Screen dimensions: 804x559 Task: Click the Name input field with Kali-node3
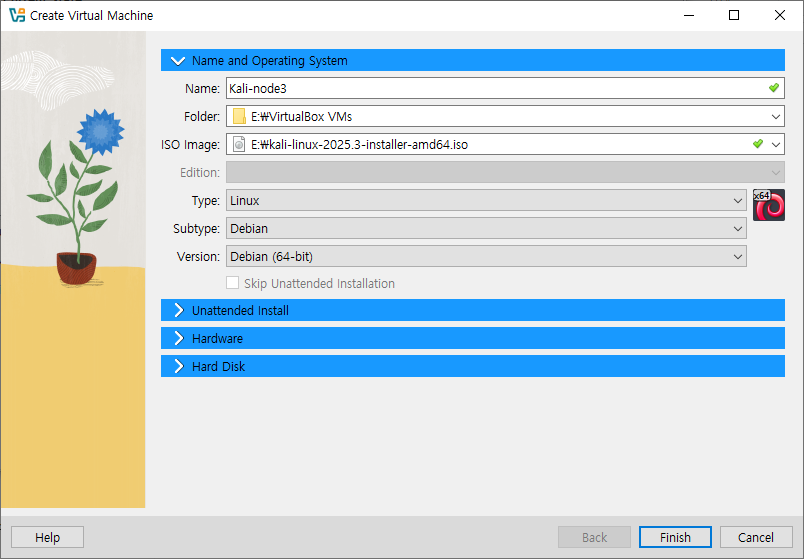click(x=505, y=88)
